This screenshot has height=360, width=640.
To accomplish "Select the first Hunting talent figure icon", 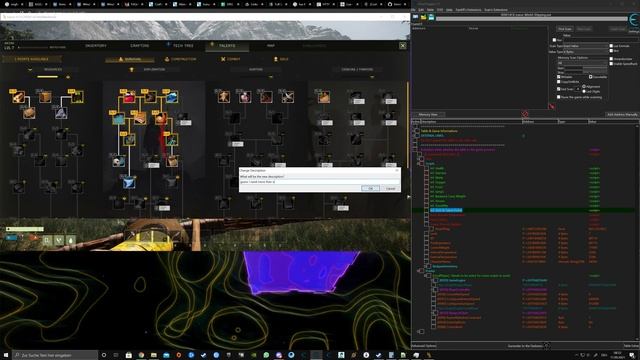I will point(224,97).
